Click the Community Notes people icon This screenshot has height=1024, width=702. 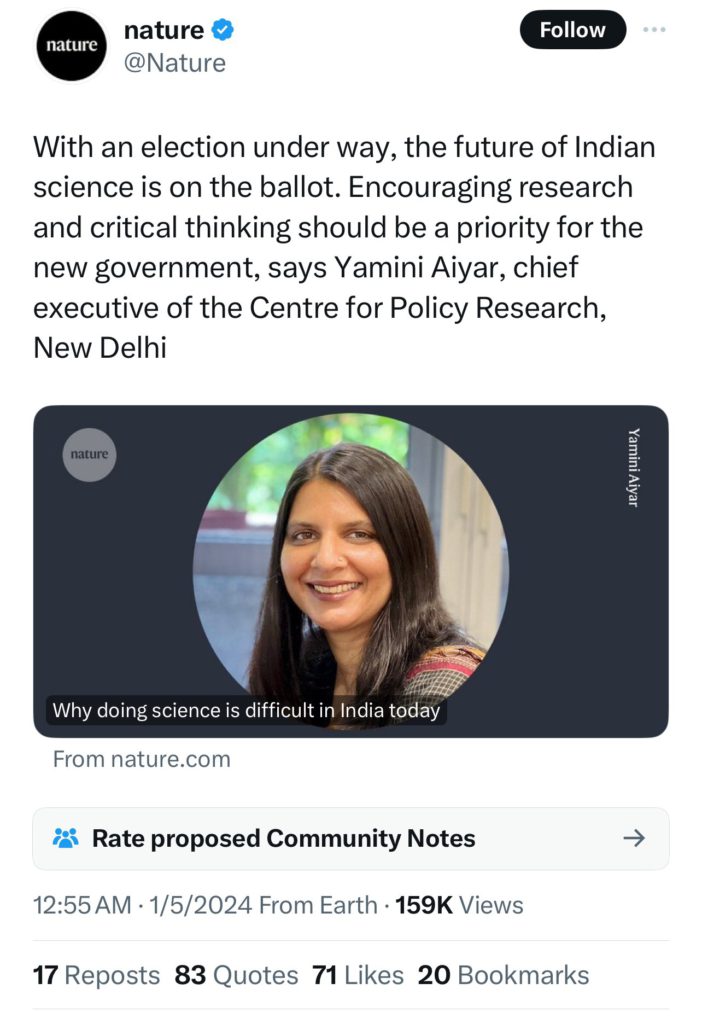[65, 838]
